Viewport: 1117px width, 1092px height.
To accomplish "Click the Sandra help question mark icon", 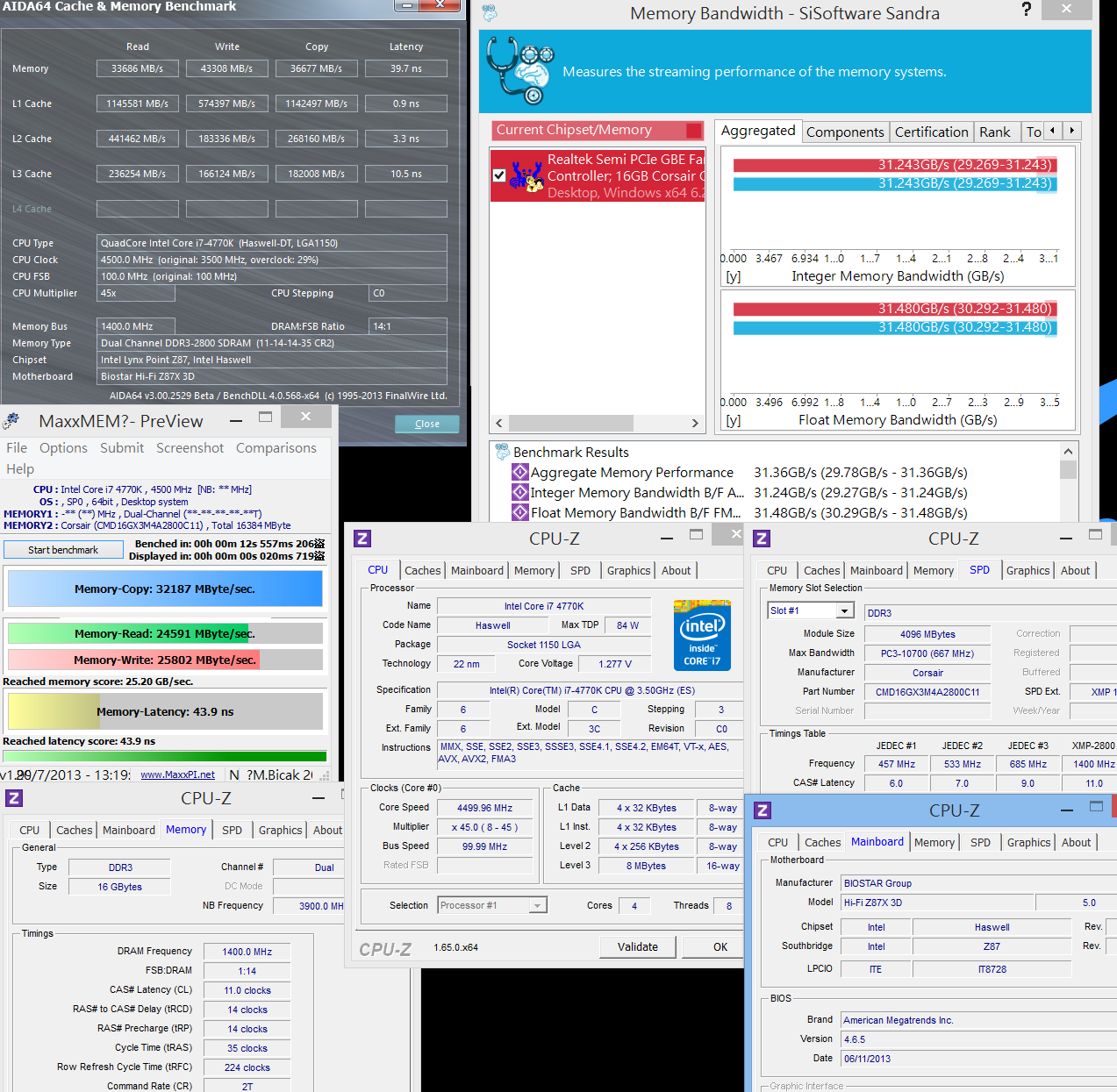I will 1027,10.
